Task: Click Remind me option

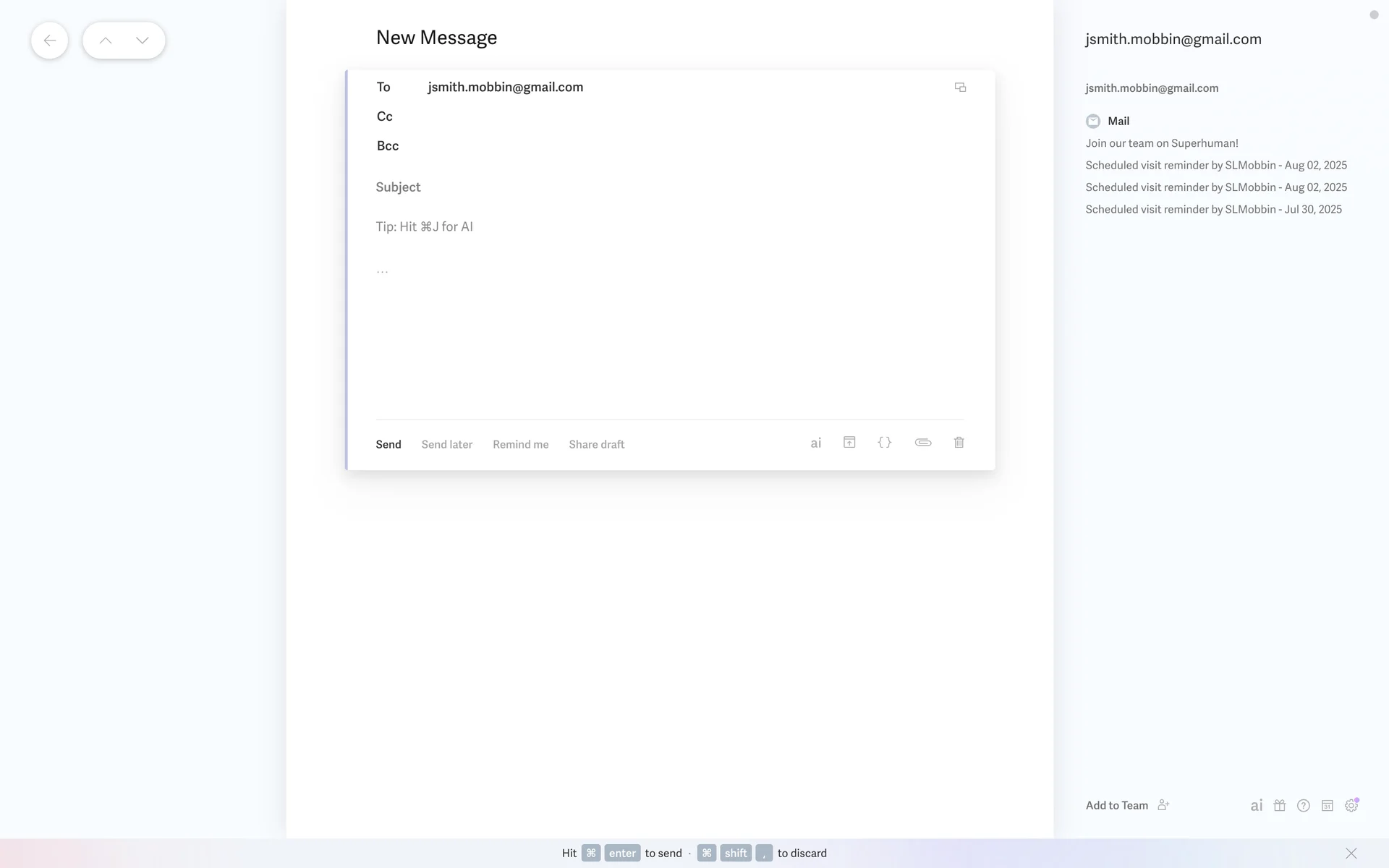Action: point(520,445)
